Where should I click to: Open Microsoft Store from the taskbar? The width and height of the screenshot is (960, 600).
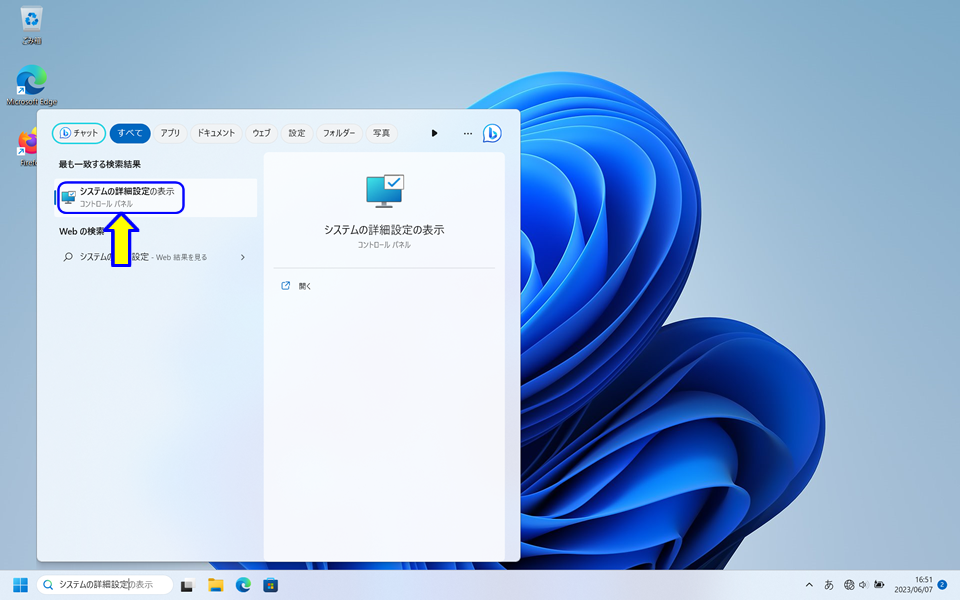click(271, 585)
